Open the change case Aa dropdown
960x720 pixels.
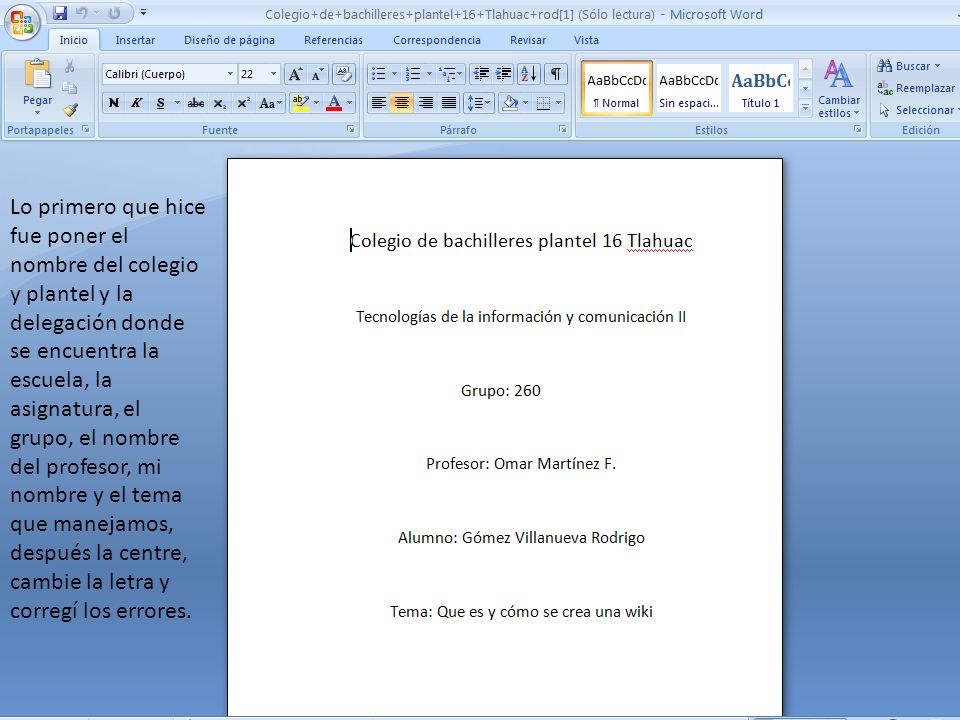[270, 103]
